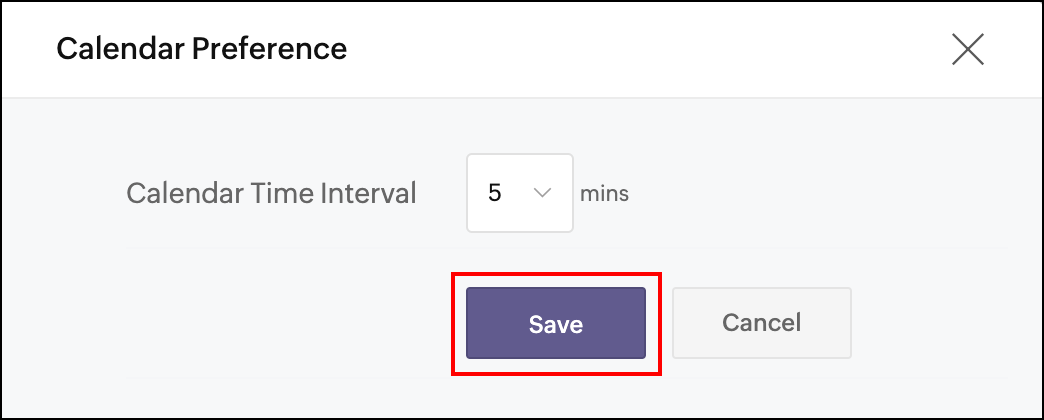Select the value 5 in the interval box

[495, 193]
